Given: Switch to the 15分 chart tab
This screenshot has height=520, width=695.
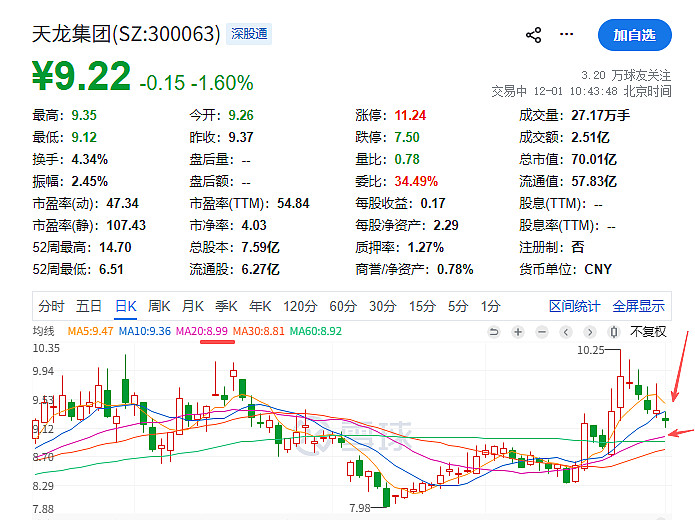Looking at the screenshot, I should 422,306.
